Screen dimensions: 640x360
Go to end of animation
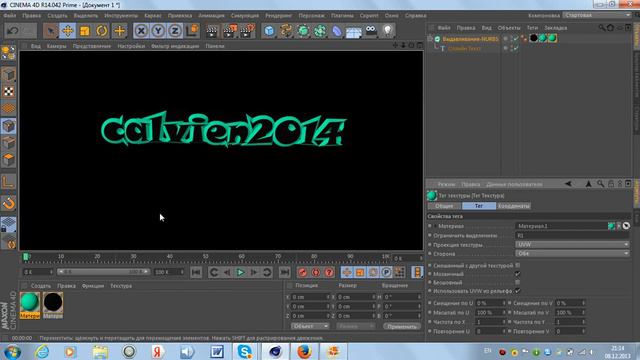284,272
